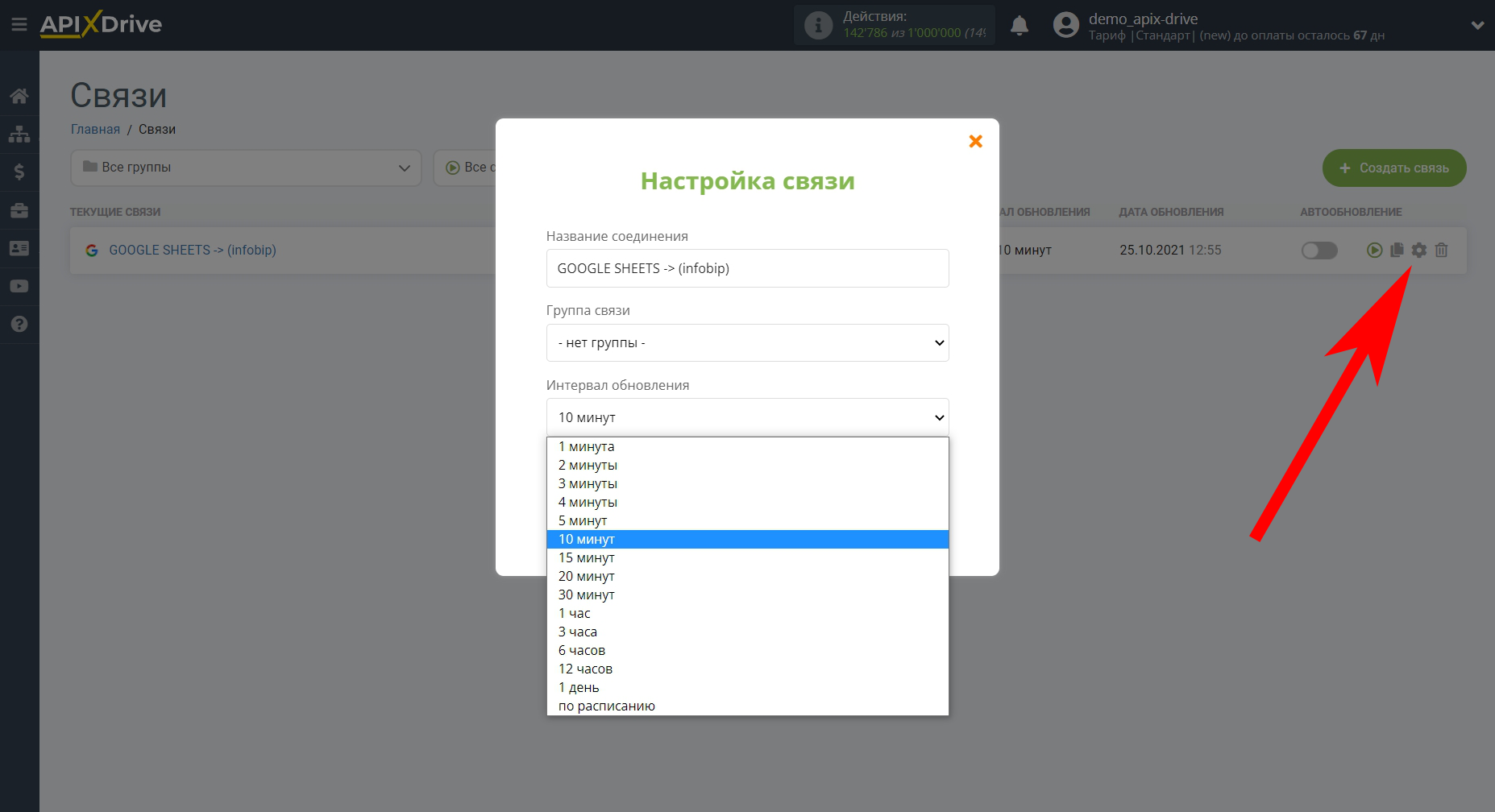Select '1 день' interval option
The image size is (1495, 812).
click(x=747, y=687)
